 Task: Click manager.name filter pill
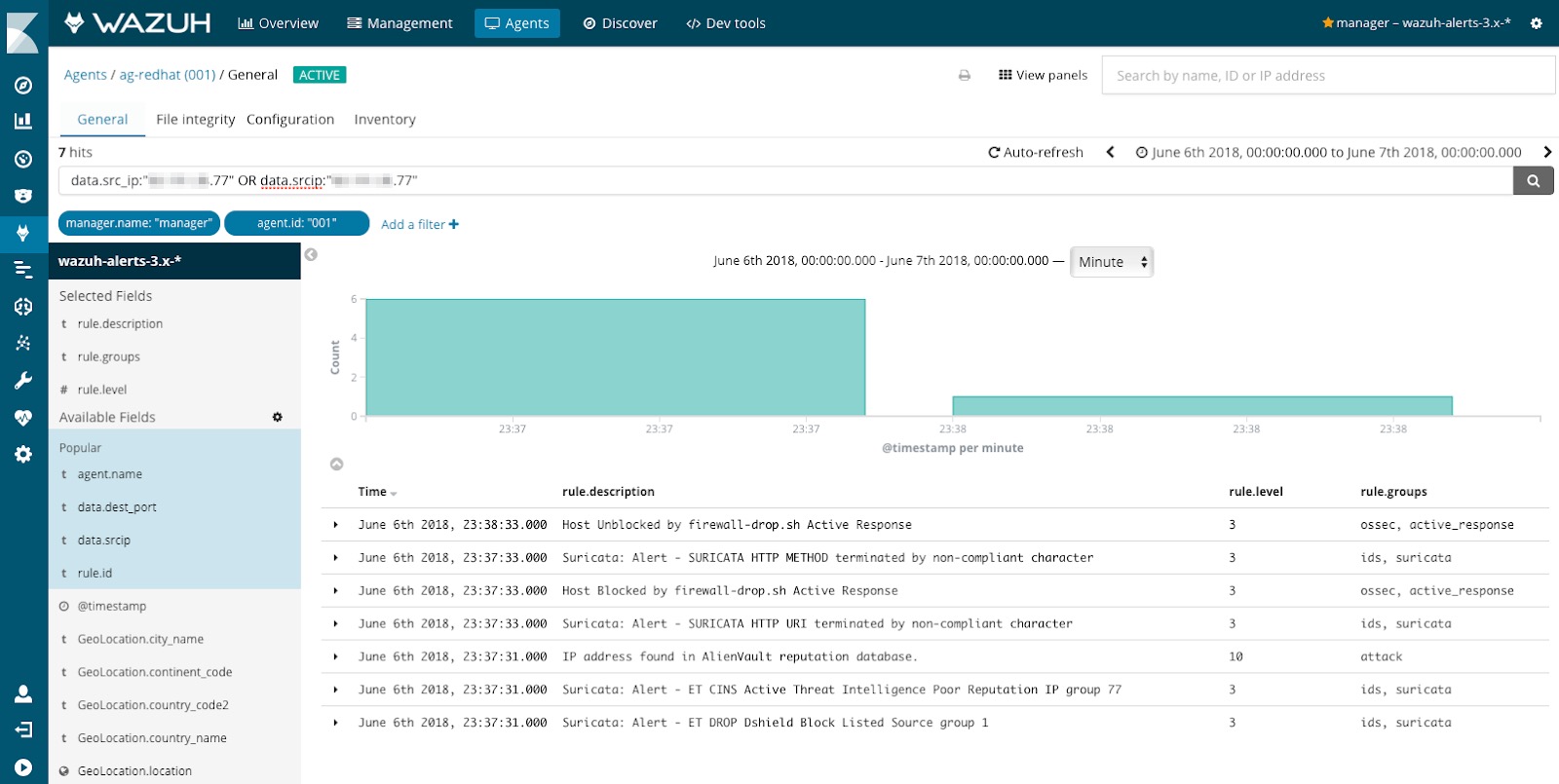(139, 223)
